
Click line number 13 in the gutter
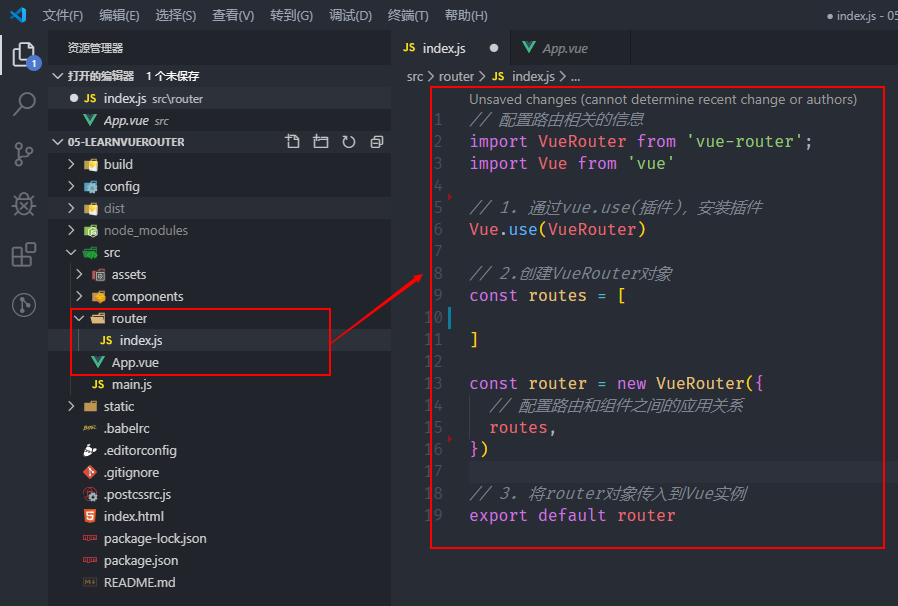pyautogui.click(x=435, y=383)
